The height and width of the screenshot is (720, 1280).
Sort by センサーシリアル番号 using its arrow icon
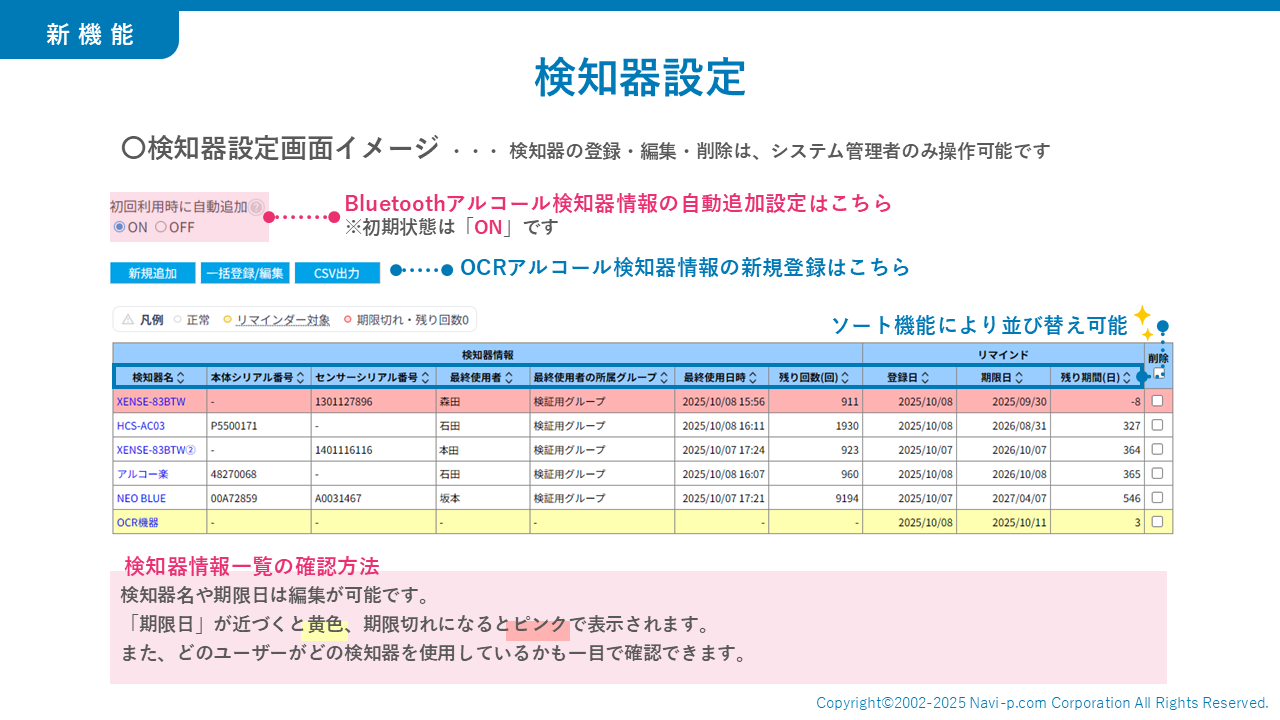[426, 378]
